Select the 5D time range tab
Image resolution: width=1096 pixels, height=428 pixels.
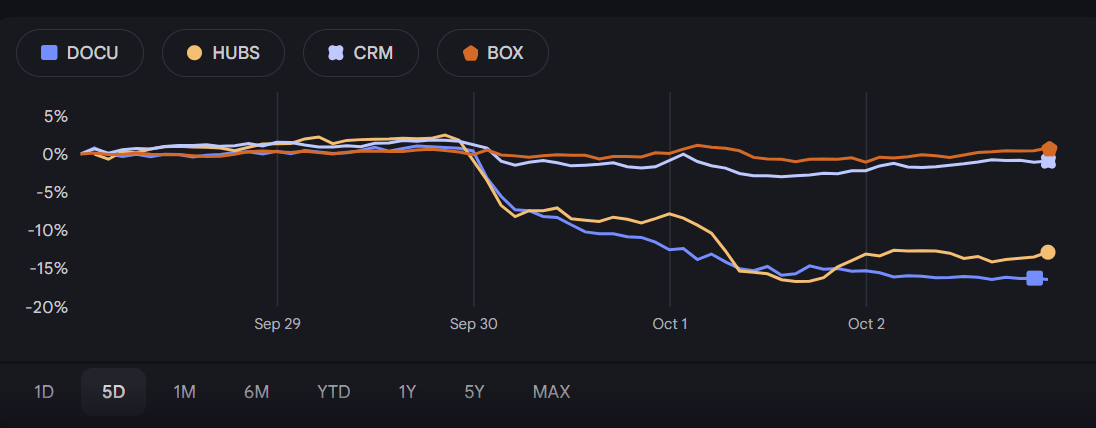114,391
